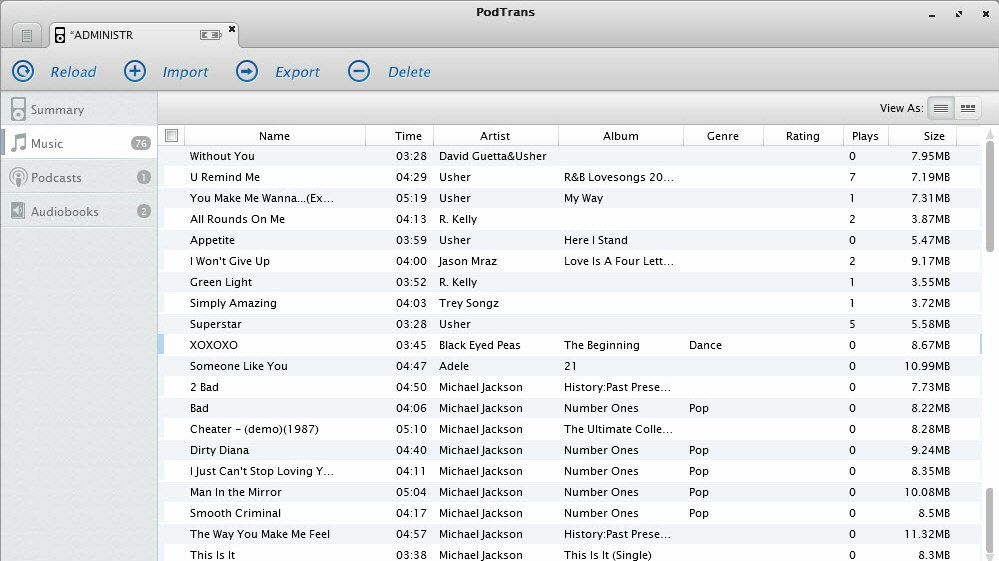Select the song Dirty Diana

pos(219,450)
